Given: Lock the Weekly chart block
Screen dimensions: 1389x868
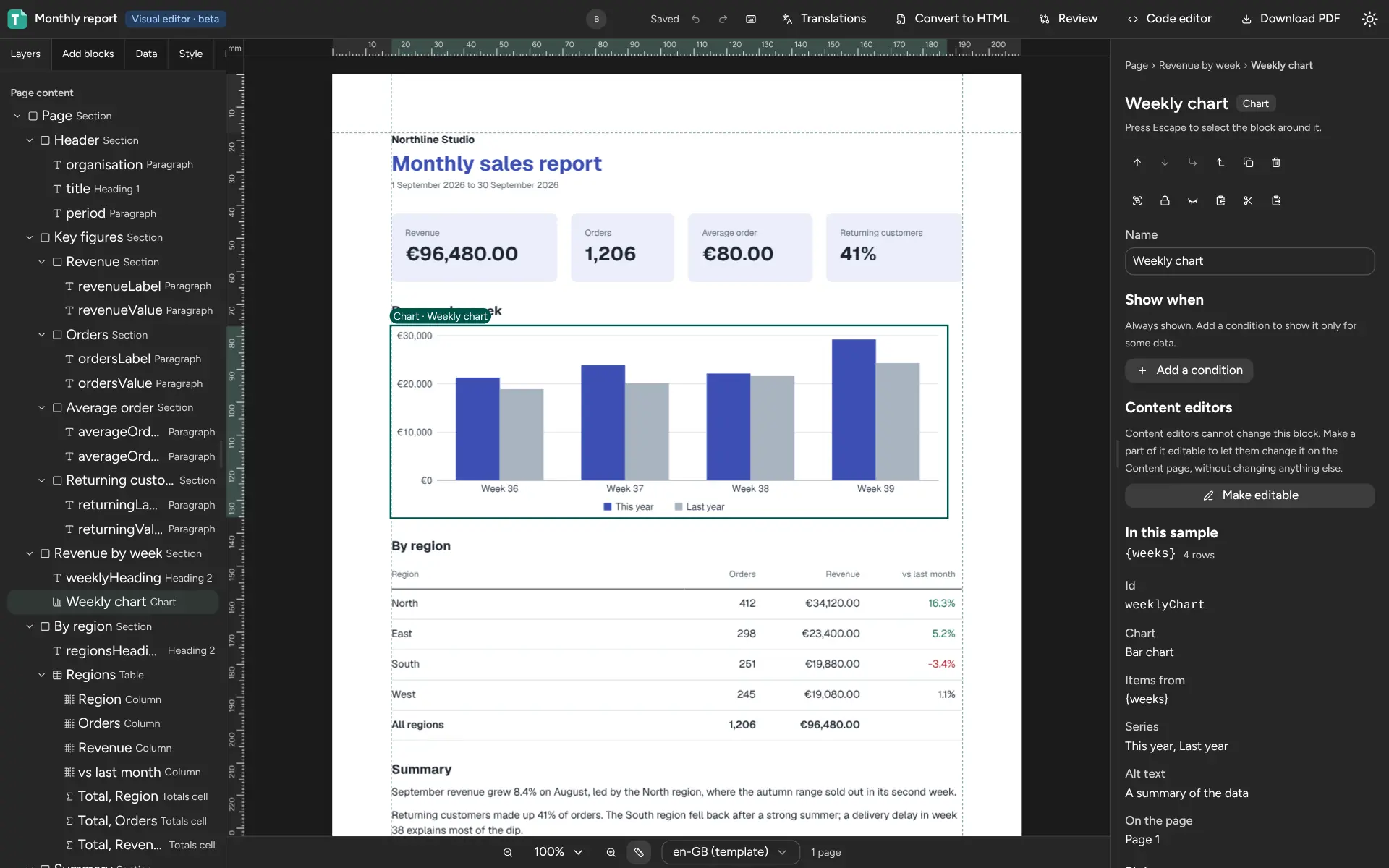Looking at the screenshot, I should 1165,200.
